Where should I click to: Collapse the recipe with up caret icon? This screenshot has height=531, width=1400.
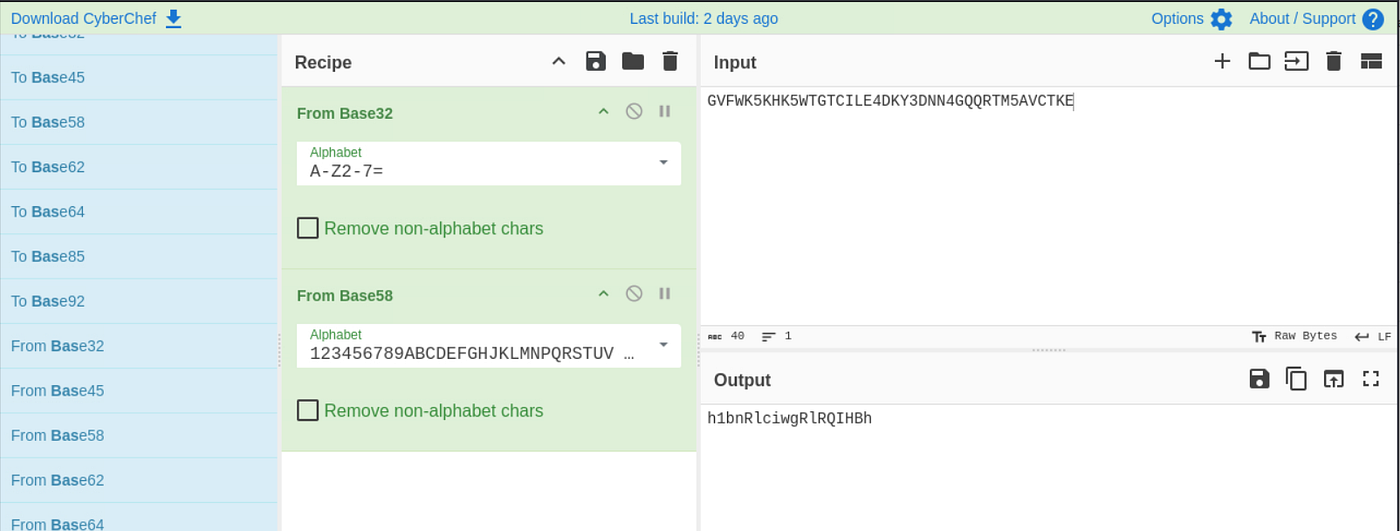click(x=559, y=62)
